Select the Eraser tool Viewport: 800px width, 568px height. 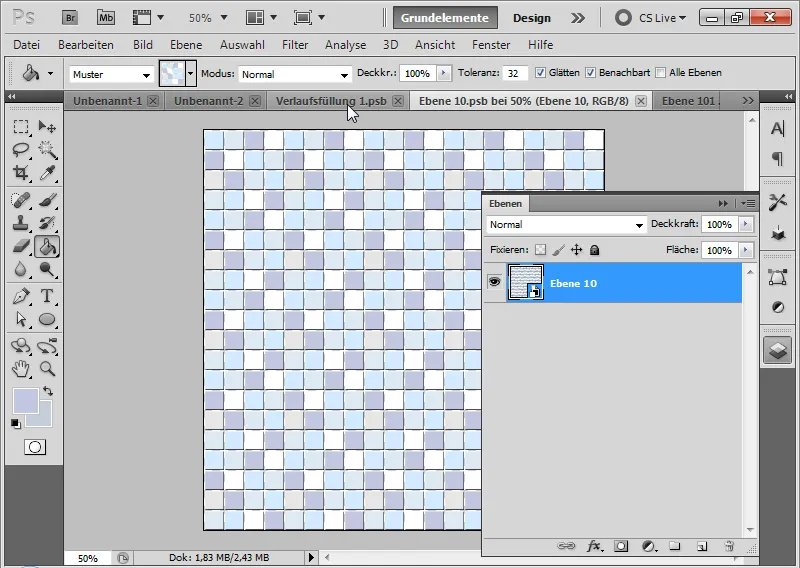point(21,246)
